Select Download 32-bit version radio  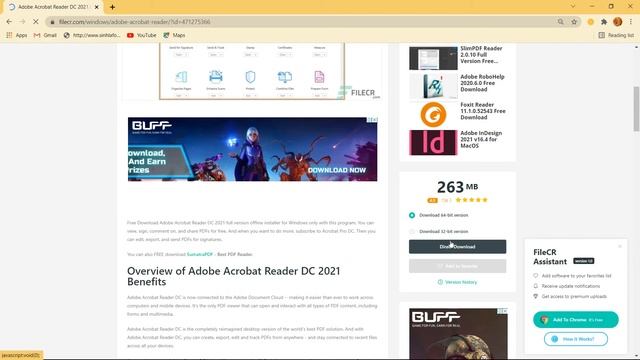(412, 231)
